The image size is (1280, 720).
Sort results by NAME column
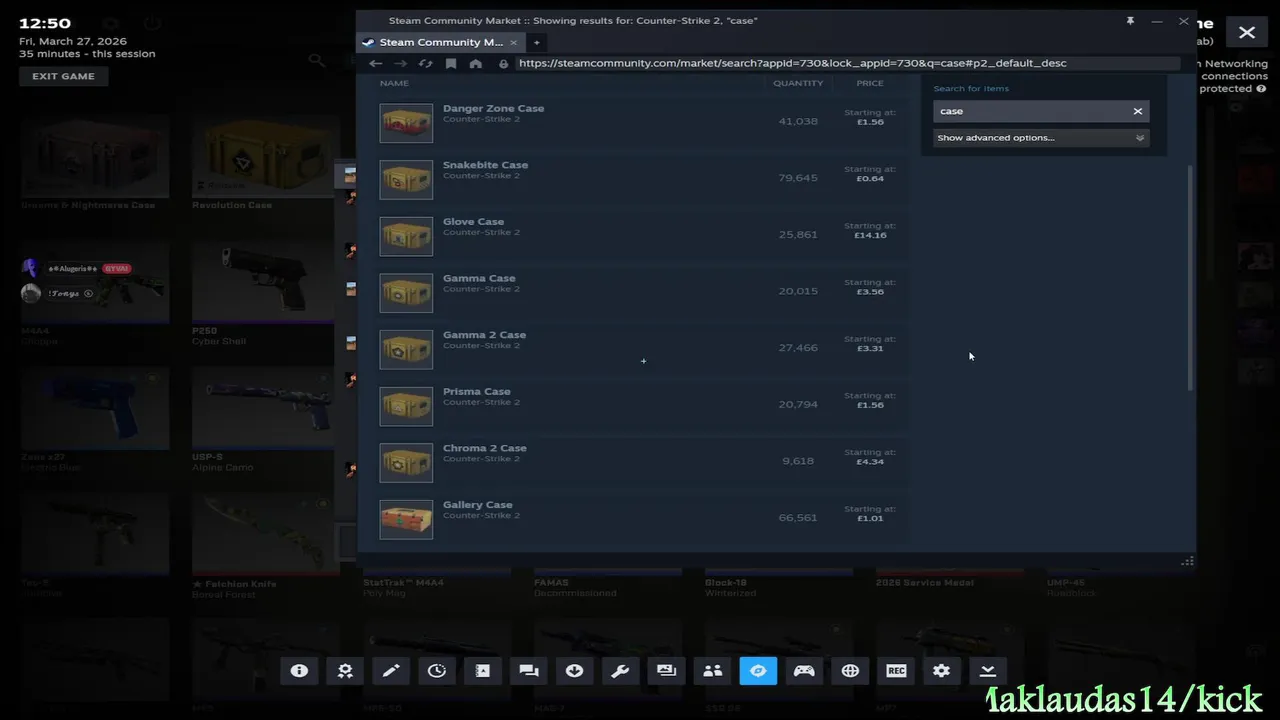(x=395, y=83)
